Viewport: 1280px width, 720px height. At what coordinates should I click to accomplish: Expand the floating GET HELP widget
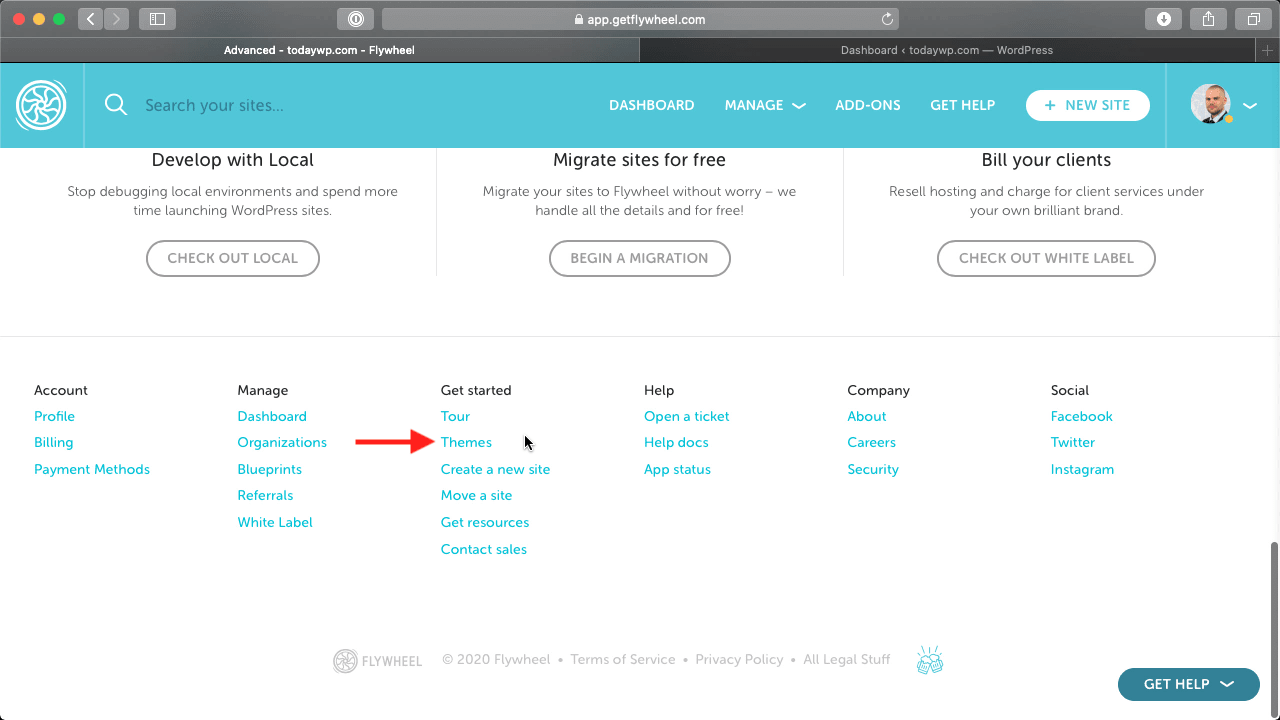(x=1188, y=684)
